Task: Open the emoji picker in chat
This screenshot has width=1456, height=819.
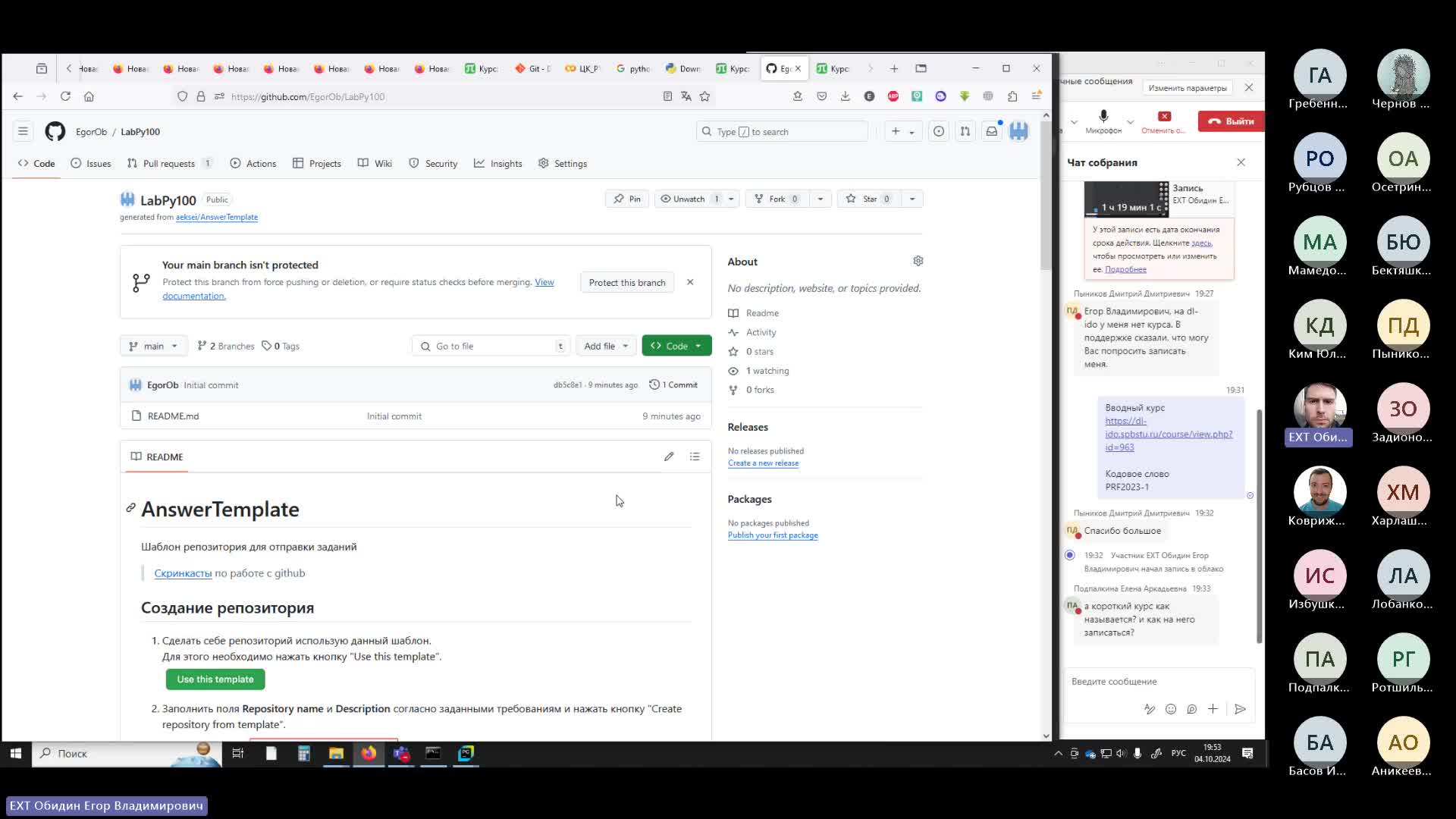Action: [x=1171, y=709]
